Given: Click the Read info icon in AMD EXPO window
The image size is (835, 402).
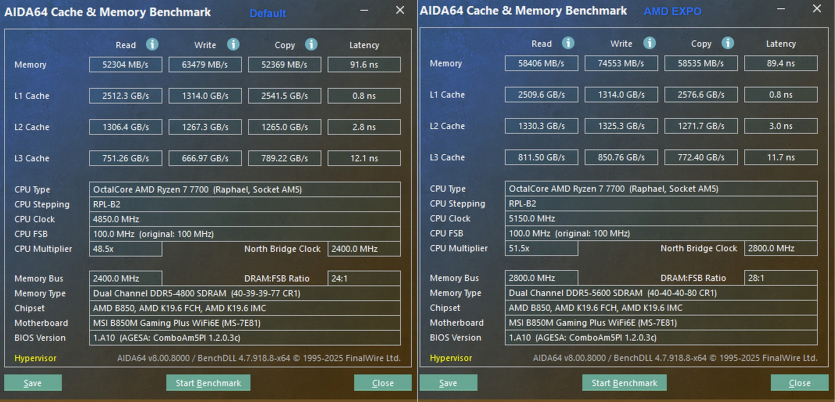Looking at the screenshot, I should (x=568, y=44).
